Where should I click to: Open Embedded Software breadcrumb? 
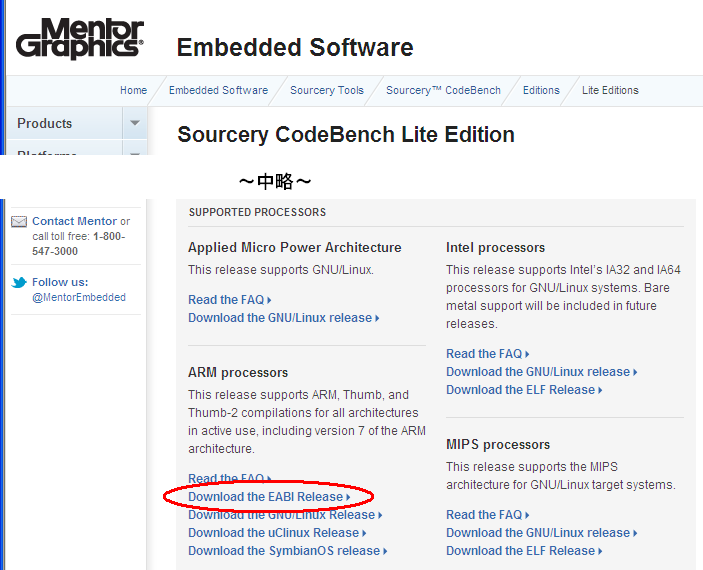click(218, 90)
